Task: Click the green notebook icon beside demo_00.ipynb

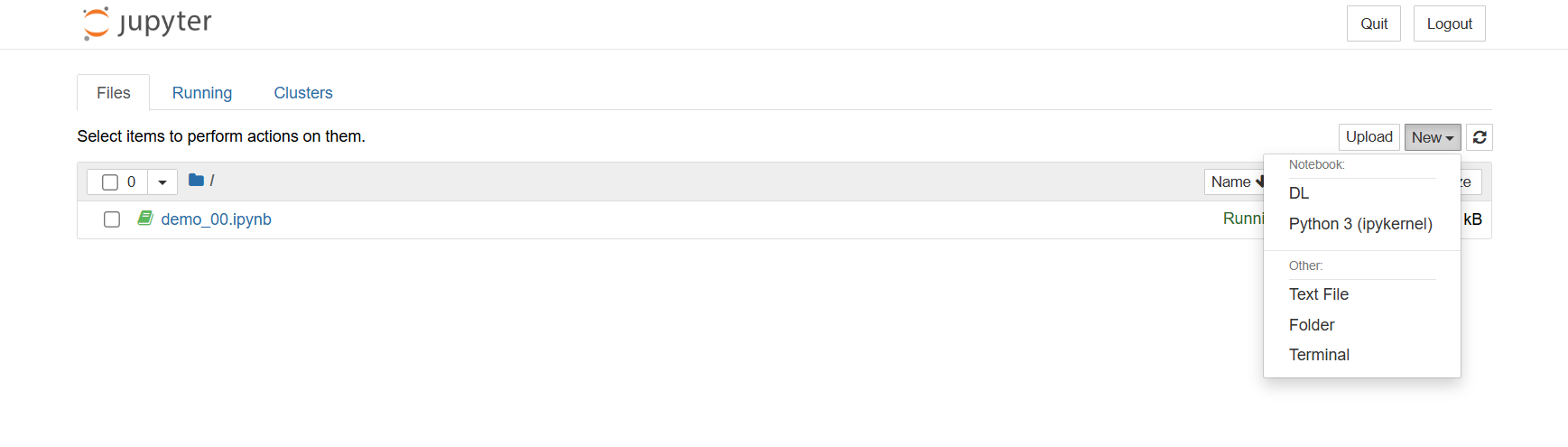Action: (145, 218)
